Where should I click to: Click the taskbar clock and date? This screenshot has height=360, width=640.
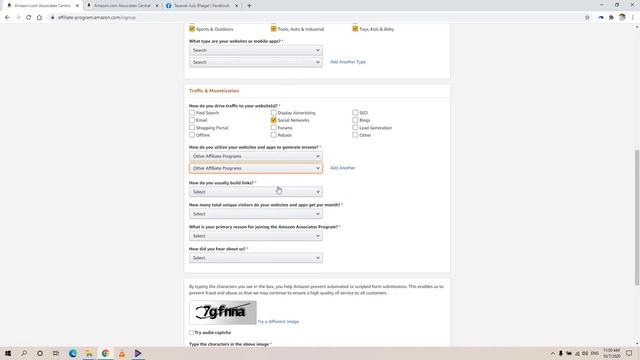611,353
